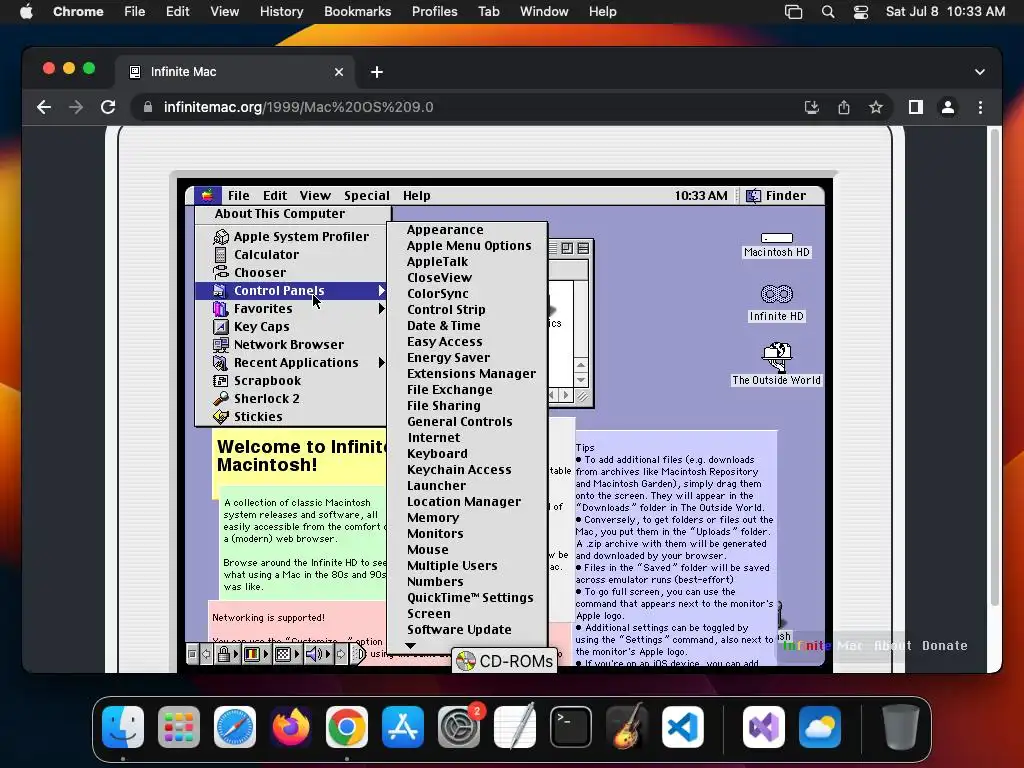Open the Mac OS 9 View menu
This screenshot has width=1024, height=768.
point(315,195)
